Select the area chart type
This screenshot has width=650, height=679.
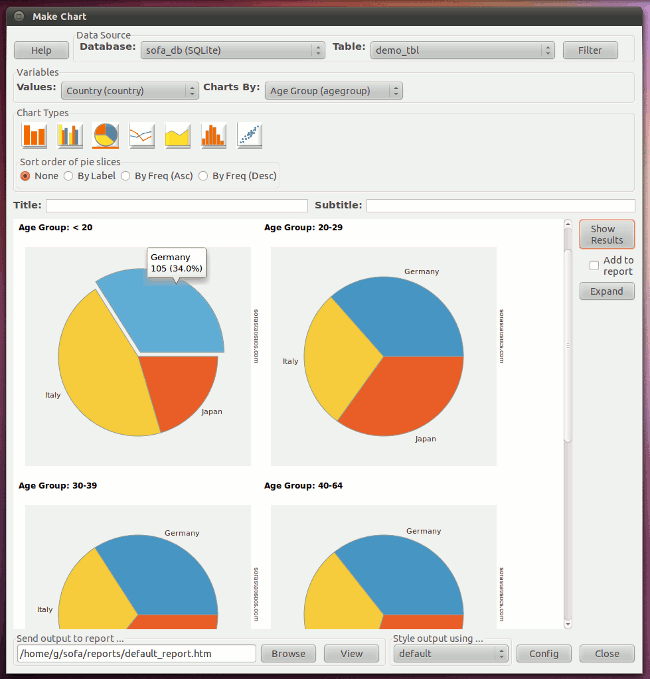(x=178, y=135)
